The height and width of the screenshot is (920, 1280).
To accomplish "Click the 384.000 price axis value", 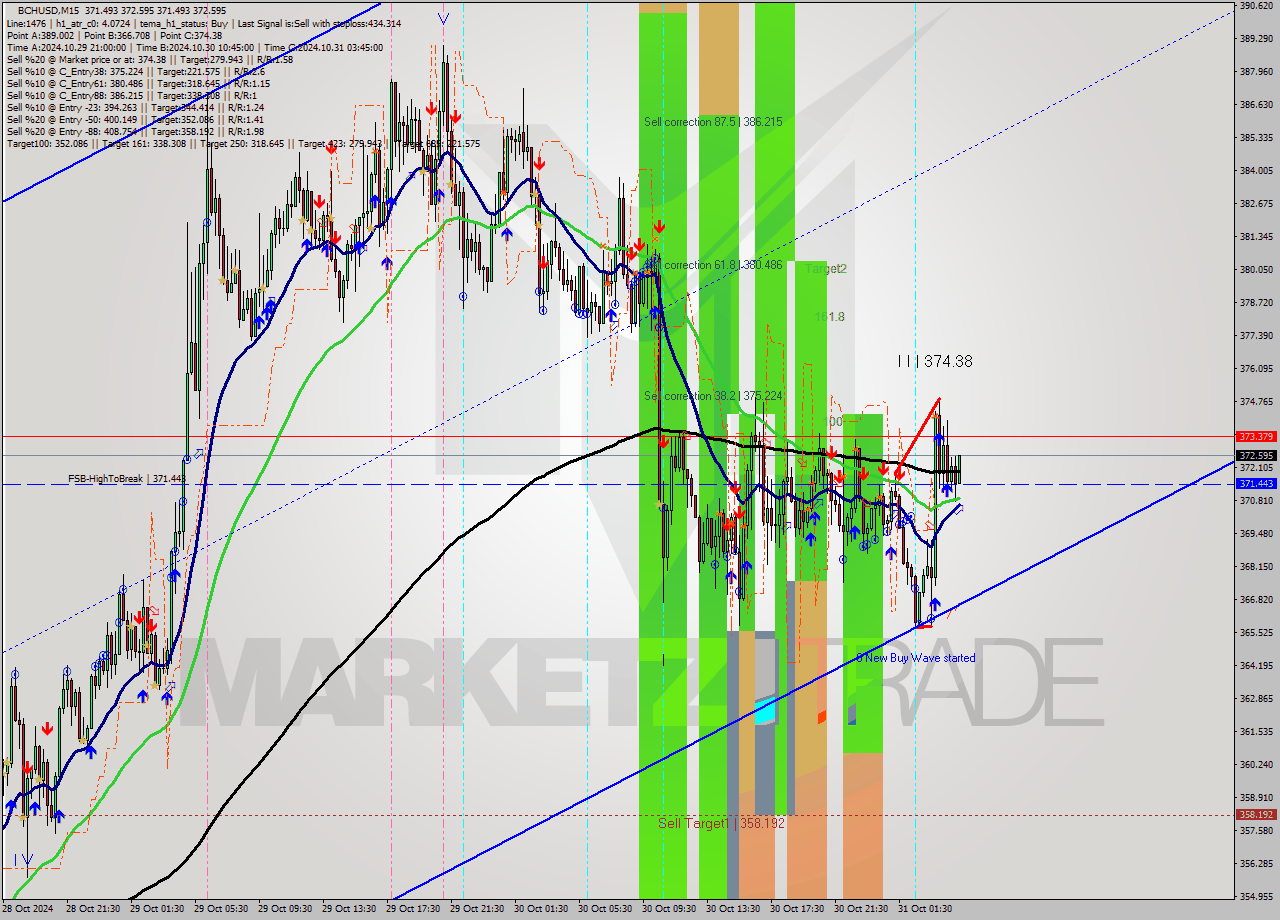I will point(1256,170).
